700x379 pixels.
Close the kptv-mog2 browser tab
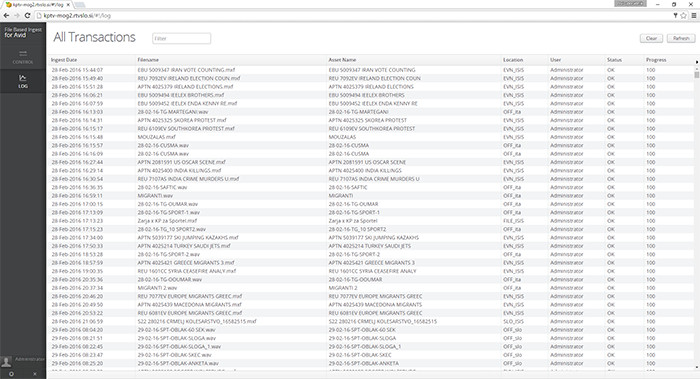pos(68,4)
